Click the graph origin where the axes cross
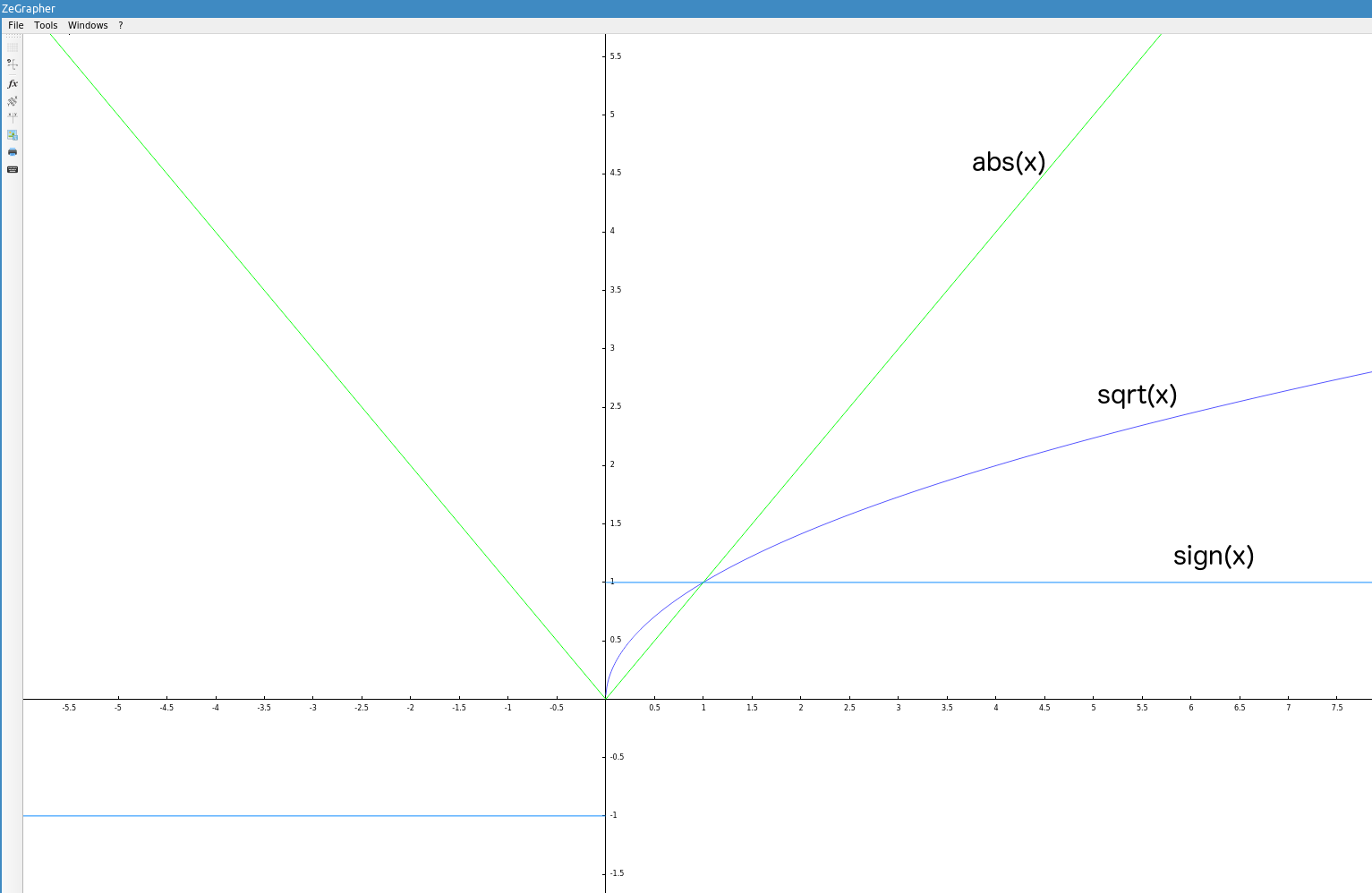The height and width of the screenshot is (893, 1372). (x=606, y=699)
